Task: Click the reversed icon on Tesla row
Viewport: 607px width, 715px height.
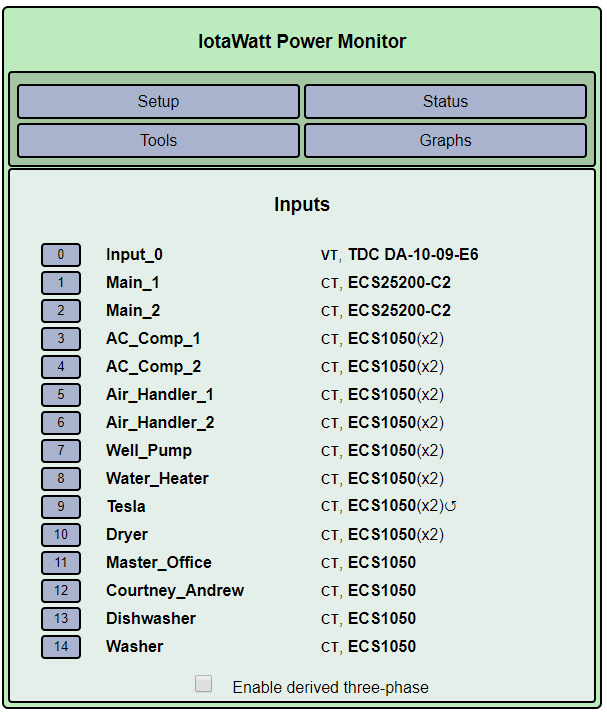Action: [451, 506]
